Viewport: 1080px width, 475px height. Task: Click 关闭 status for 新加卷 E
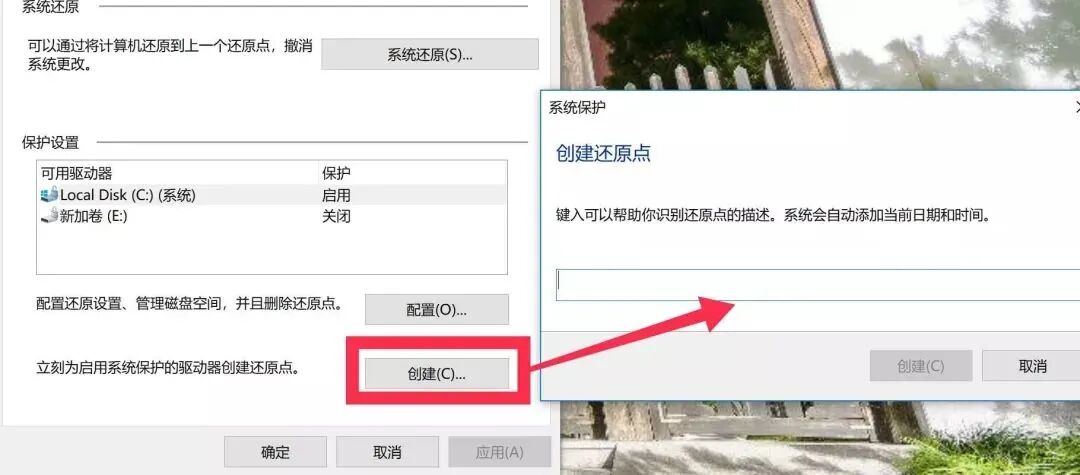click(x=336, y=216)
